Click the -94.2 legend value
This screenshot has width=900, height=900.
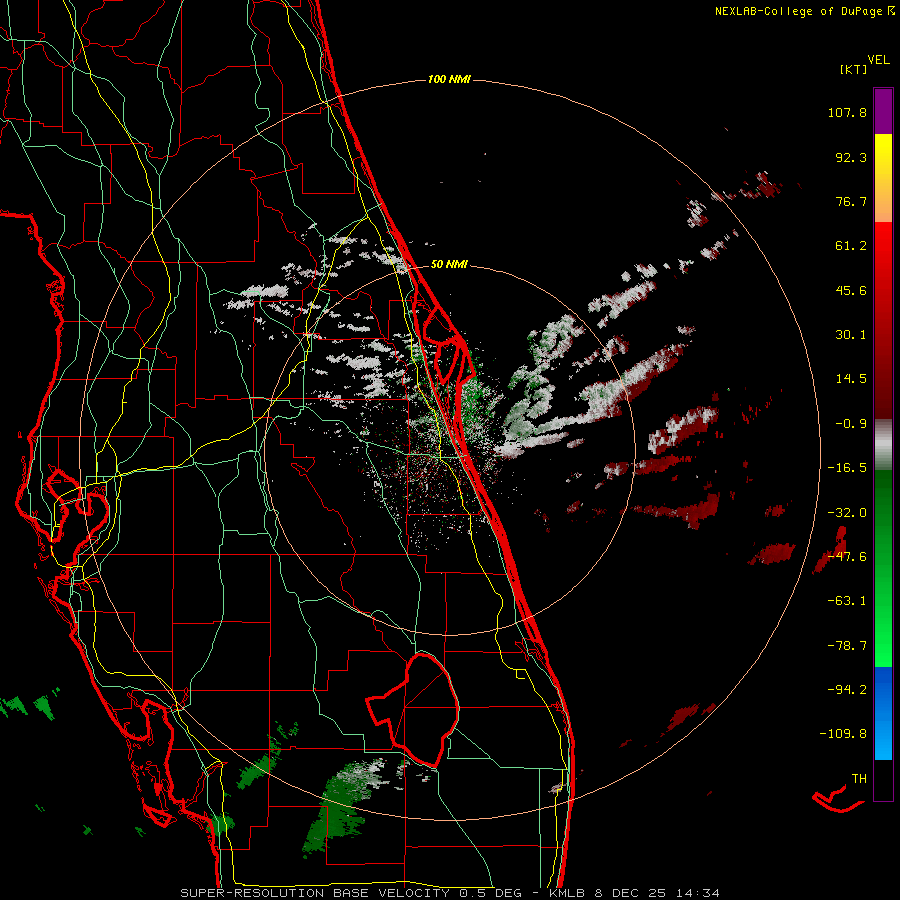click(x=847, y=689)
